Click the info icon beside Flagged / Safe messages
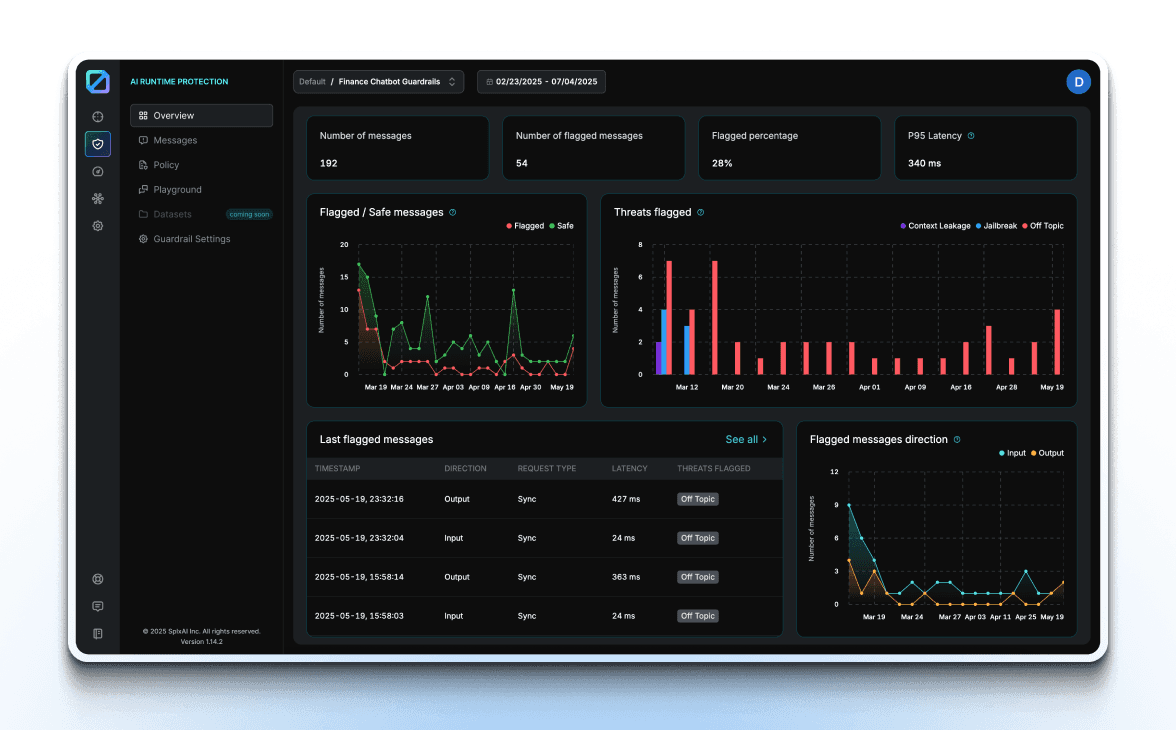Viewport: 1176px width, 730px height. point(452,212)
